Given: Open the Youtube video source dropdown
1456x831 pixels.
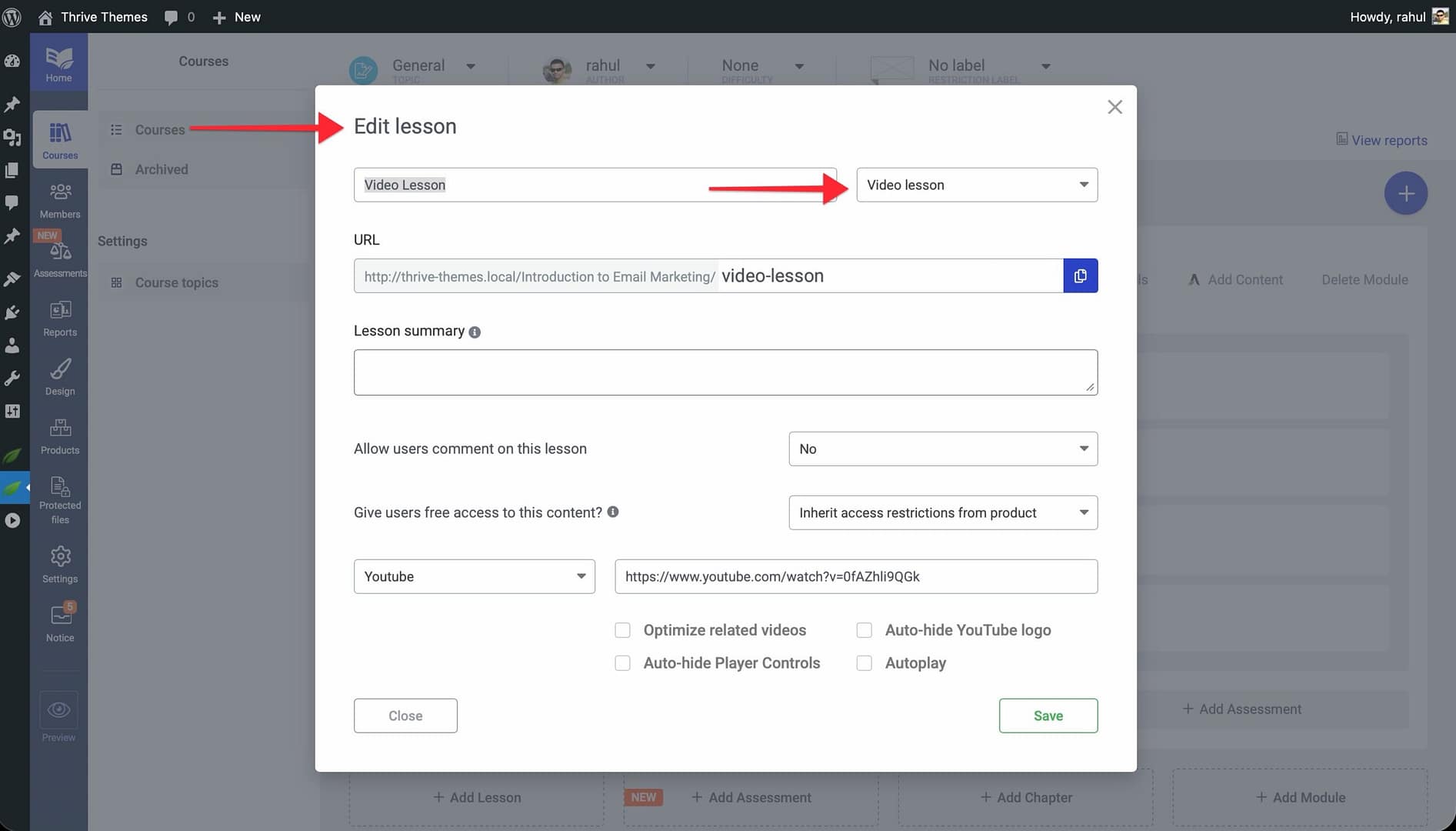Looking at the screenshot, I should click(474, 576).
